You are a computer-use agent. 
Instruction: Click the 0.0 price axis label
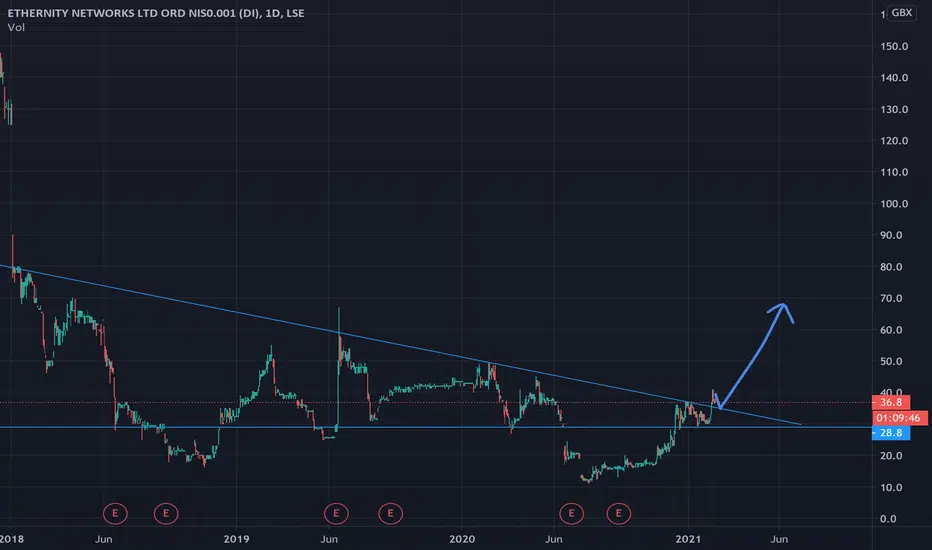coord(888,519)
